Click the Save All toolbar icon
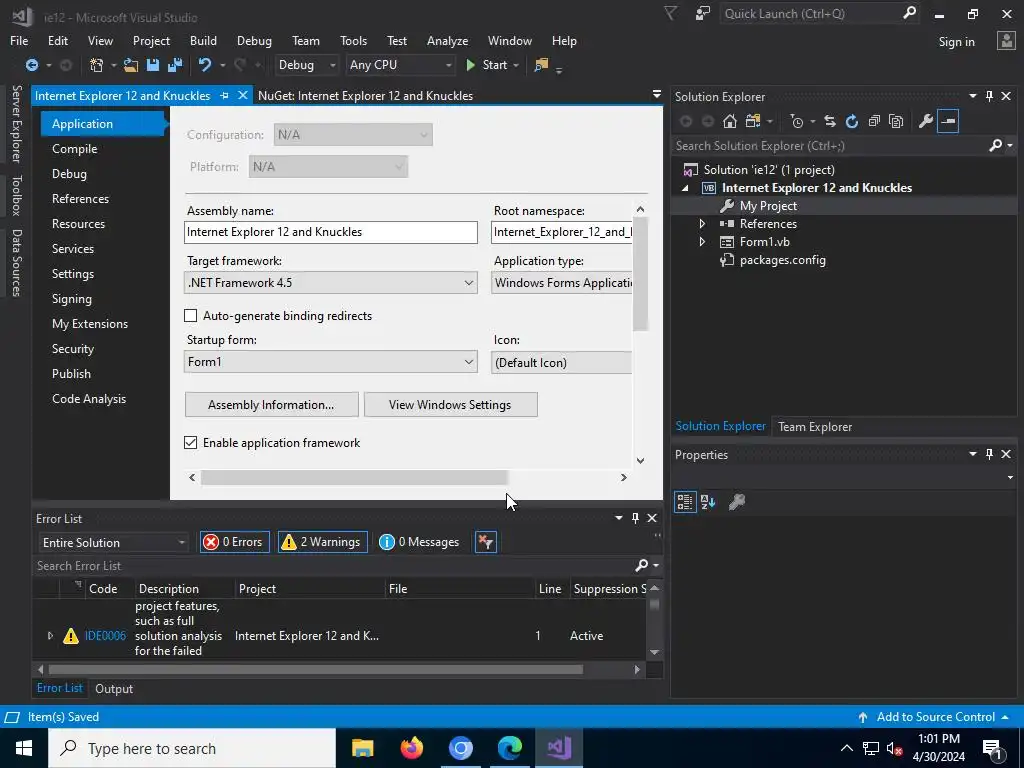The image size is (1024, 768). [x=175, y=65]
